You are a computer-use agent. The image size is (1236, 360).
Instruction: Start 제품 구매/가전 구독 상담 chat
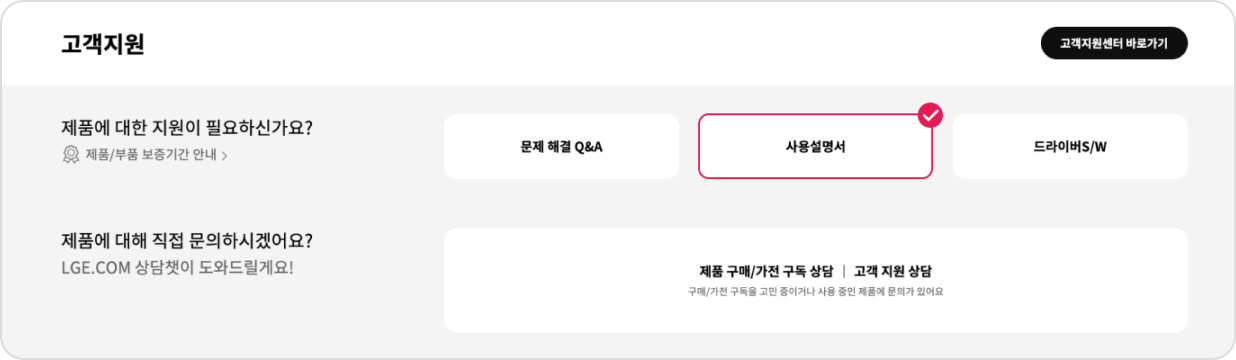766,271
